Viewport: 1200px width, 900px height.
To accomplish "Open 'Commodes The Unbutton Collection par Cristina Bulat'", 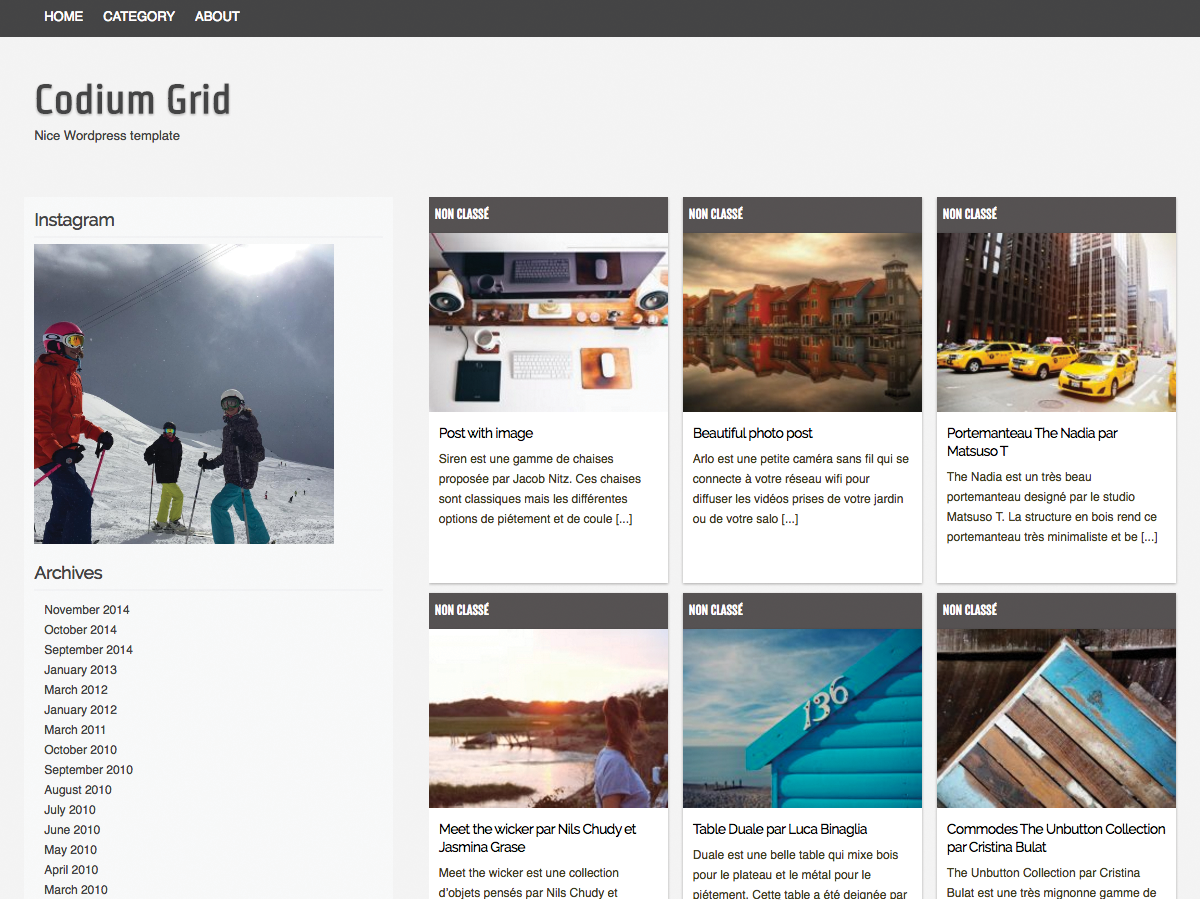I will click(1055, 838).
